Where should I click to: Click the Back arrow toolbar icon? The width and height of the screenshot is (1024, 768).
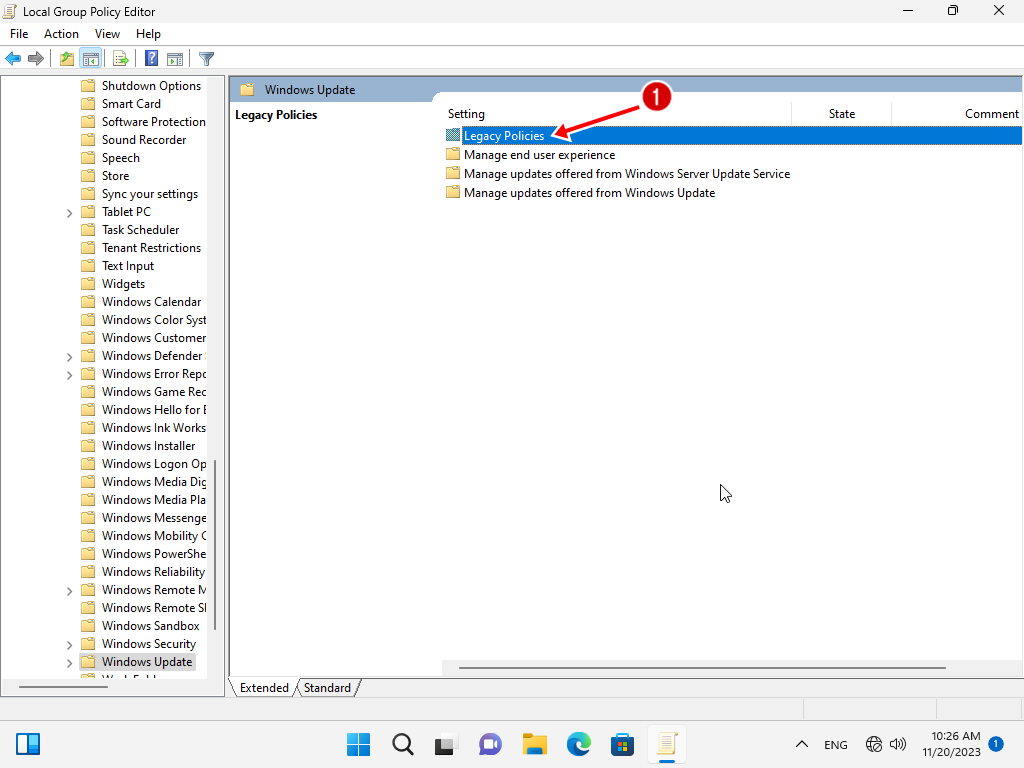[13, 59]
